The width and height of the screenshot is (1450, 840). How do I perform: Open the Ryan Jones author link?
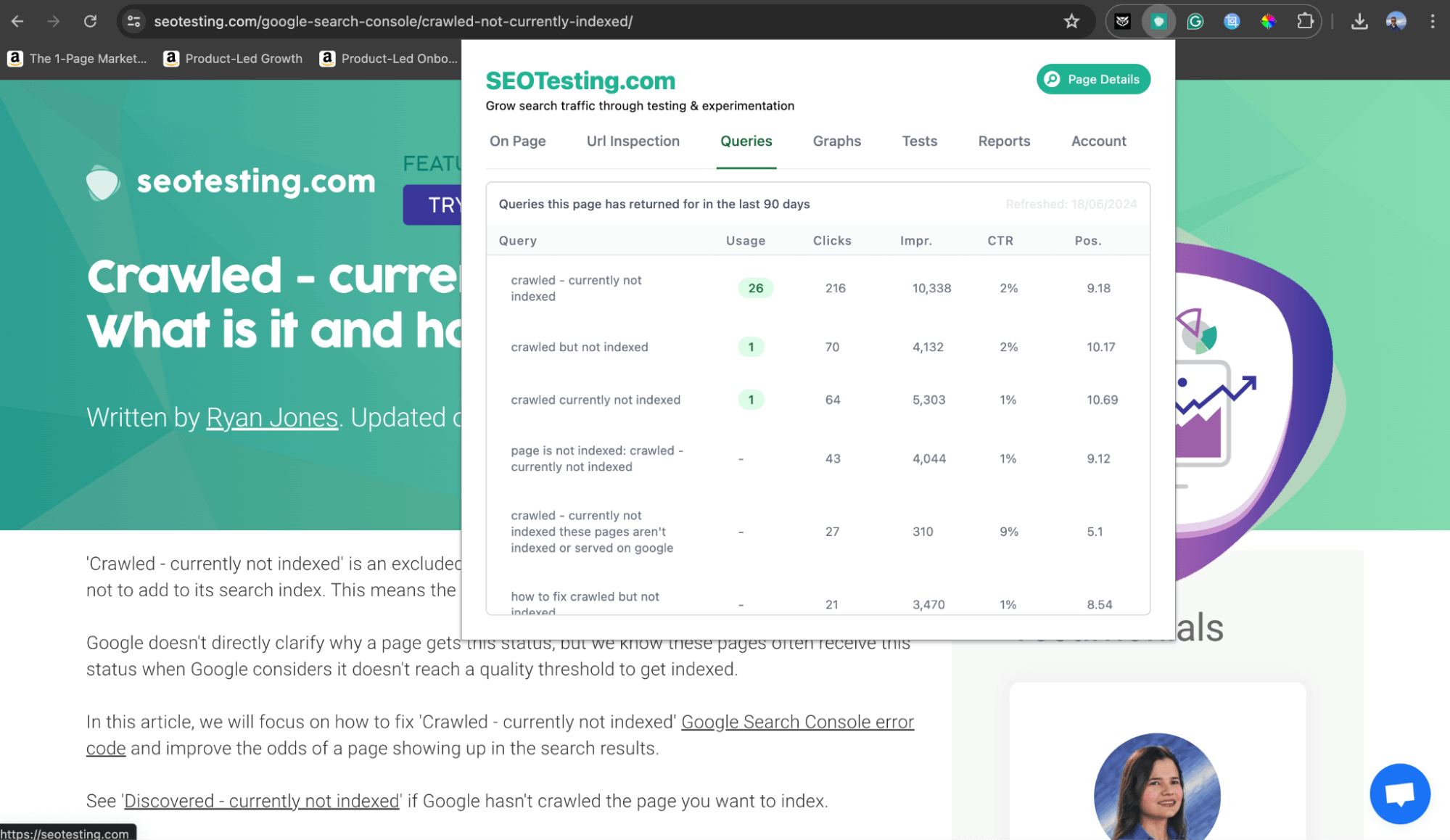point(272,418)
